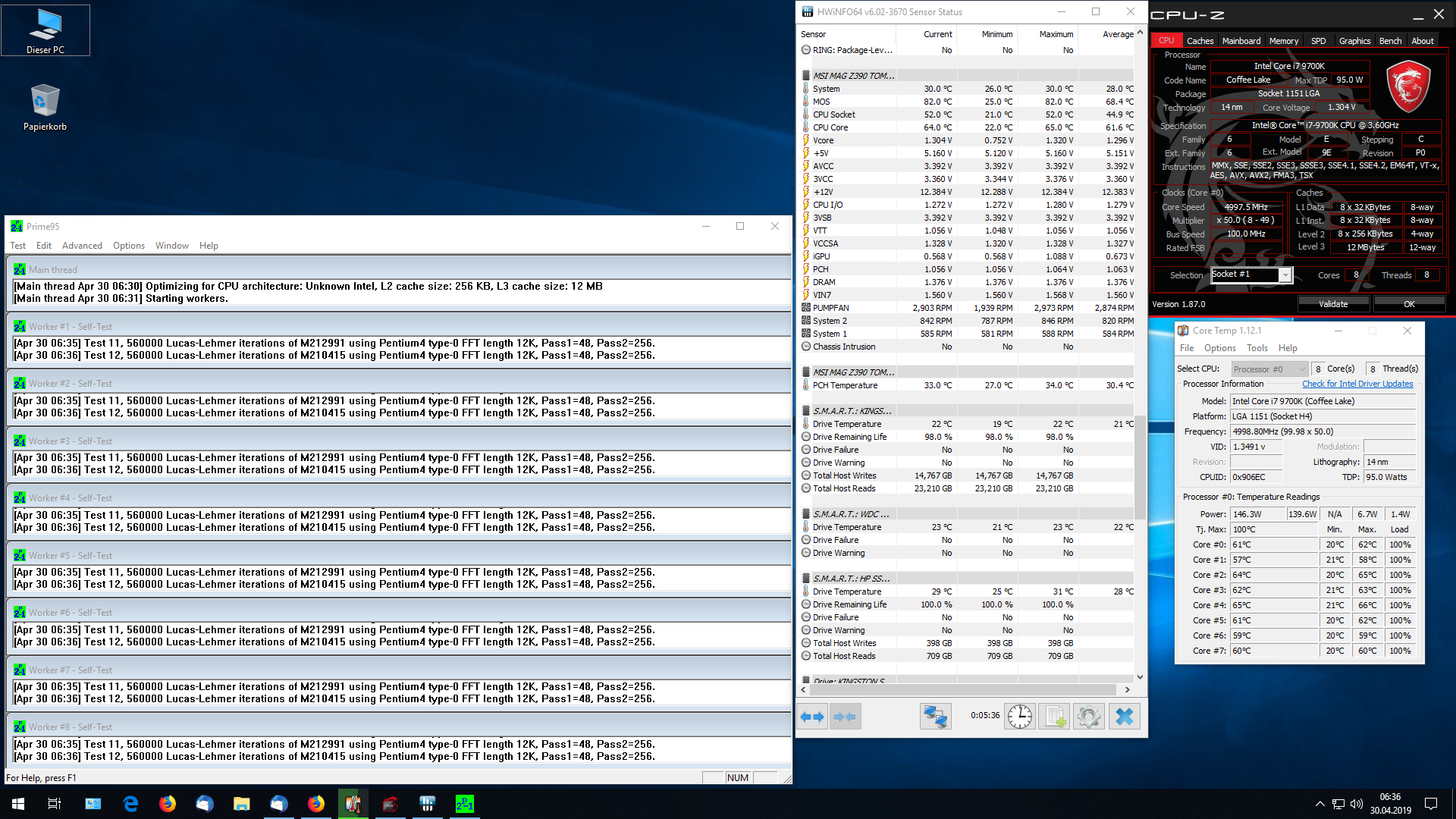
Task: Select the Vcore sensor row in HWiNFO
Action: (x=968, y=140)
